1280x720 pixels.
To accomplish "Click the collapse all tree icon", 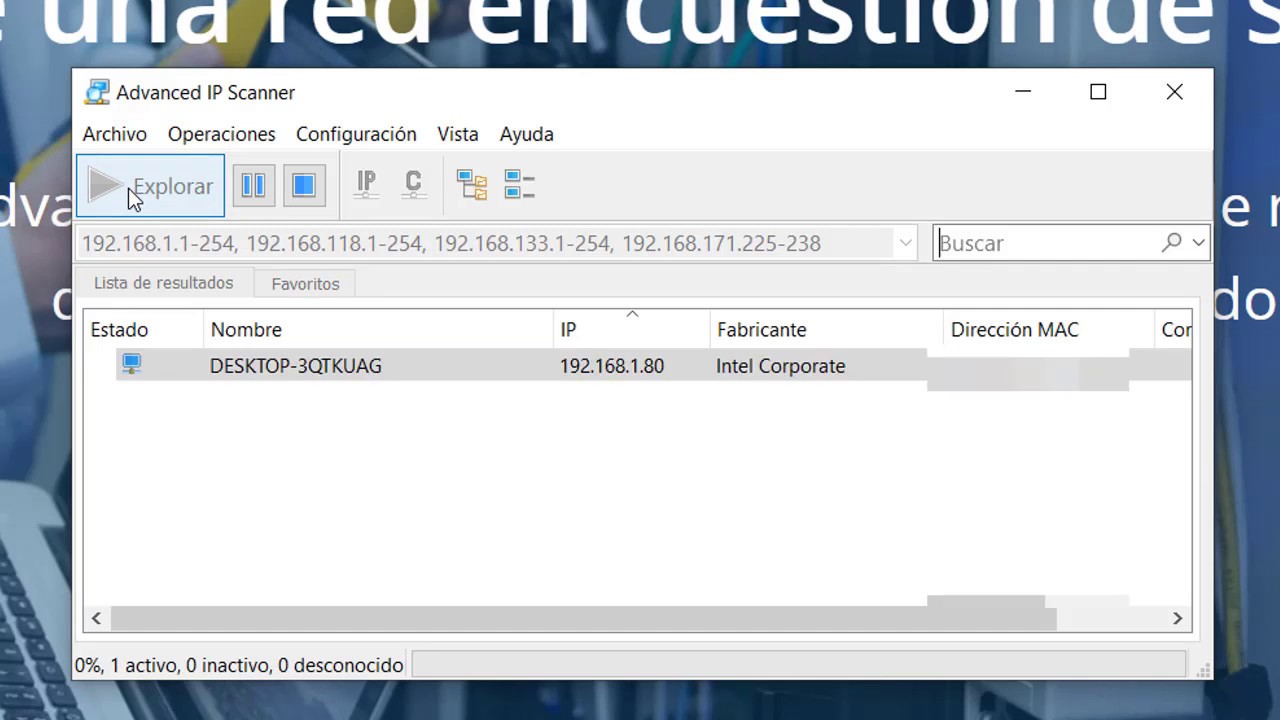I will pos(519,184).
